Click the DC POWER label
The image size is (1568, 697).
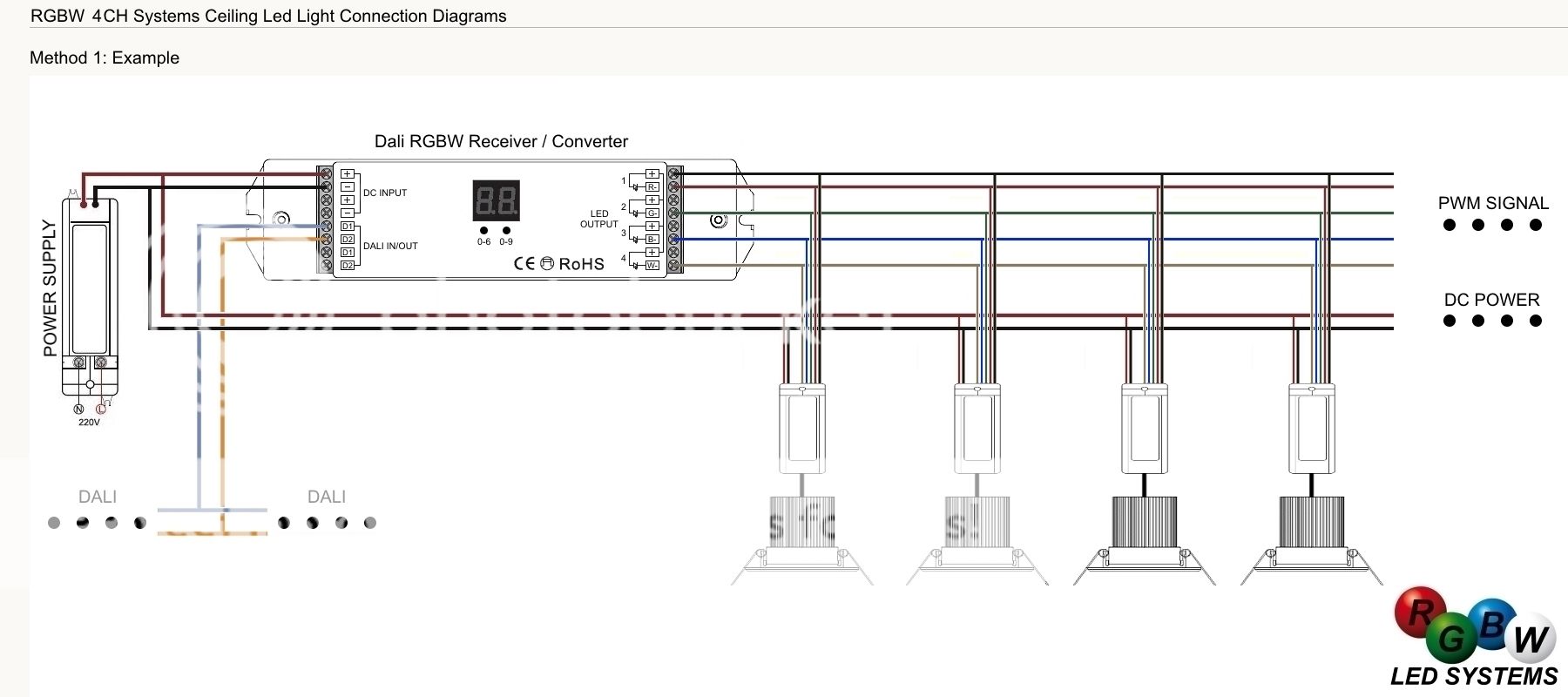1491,300
